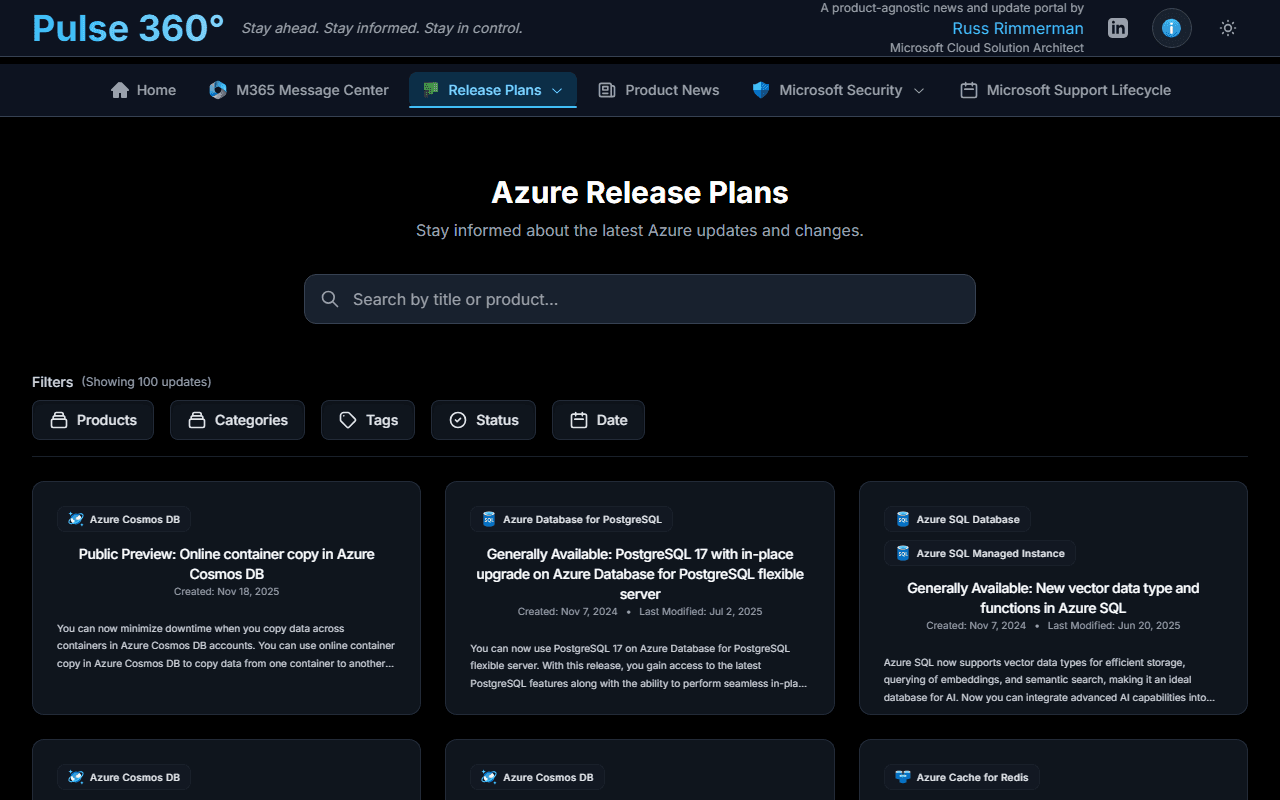Open the Microsoft Security menu label
This screenshot has height=800, width=1280.
(x=840, y=90)
